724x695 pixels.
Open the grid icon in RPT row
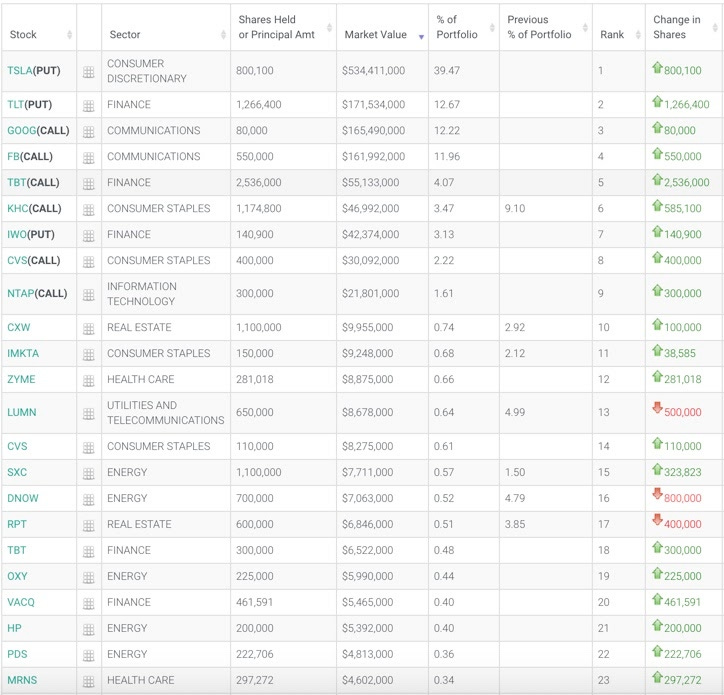pos(89,526)
